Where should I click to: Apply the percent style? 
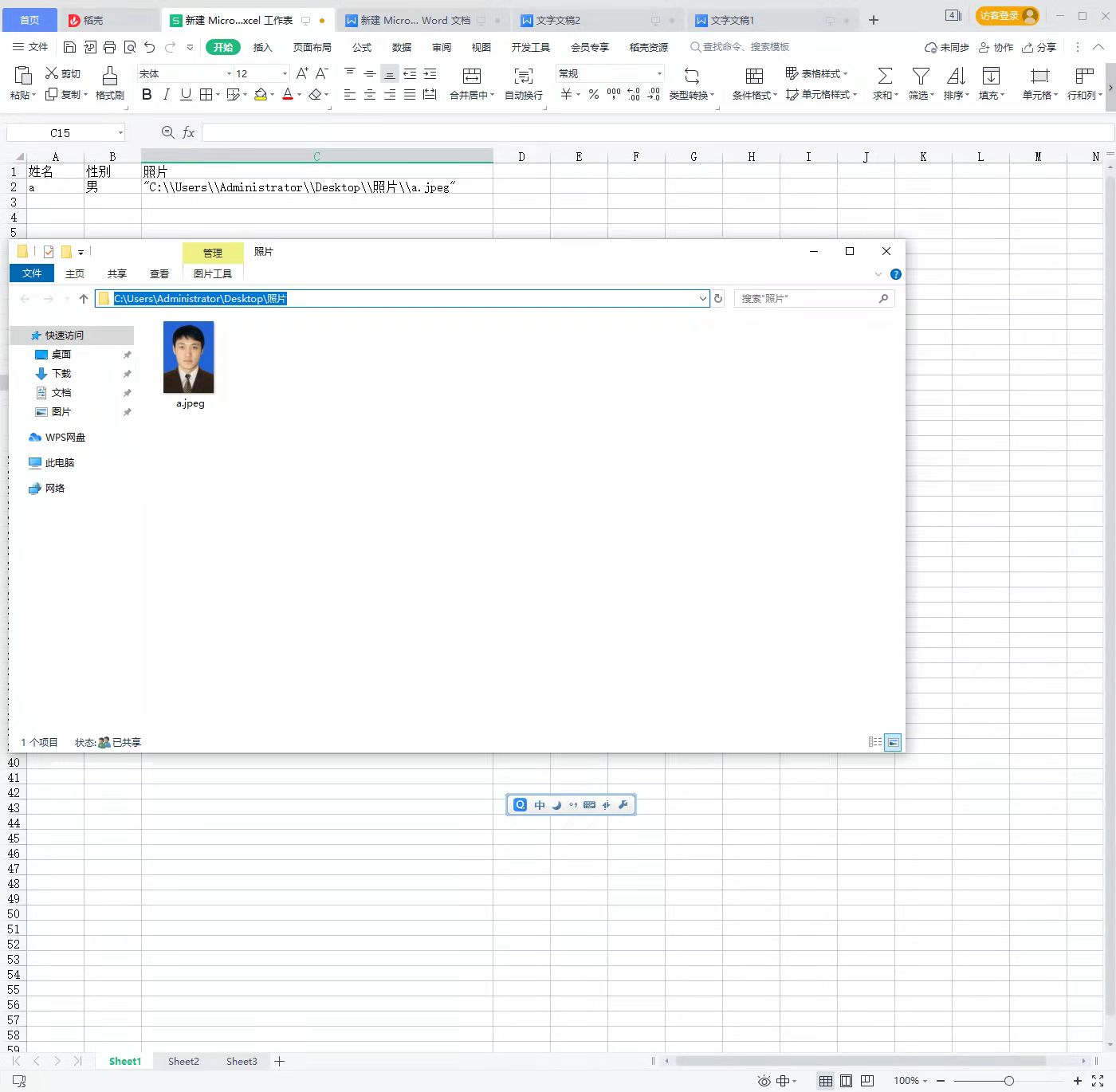(x=594, y=95)
